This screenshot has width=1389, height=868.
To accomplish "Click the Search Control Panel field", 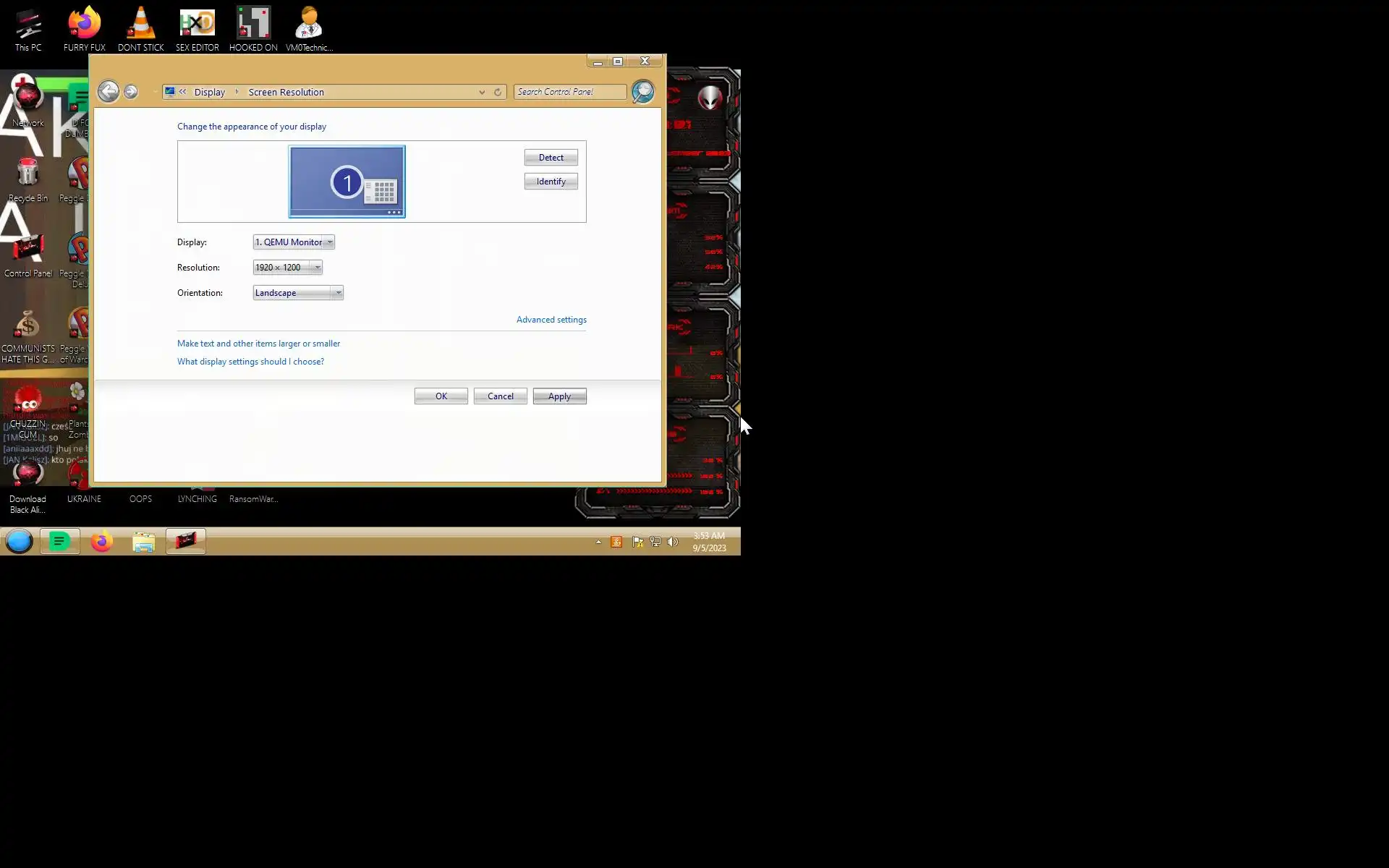I will (569, 92).
